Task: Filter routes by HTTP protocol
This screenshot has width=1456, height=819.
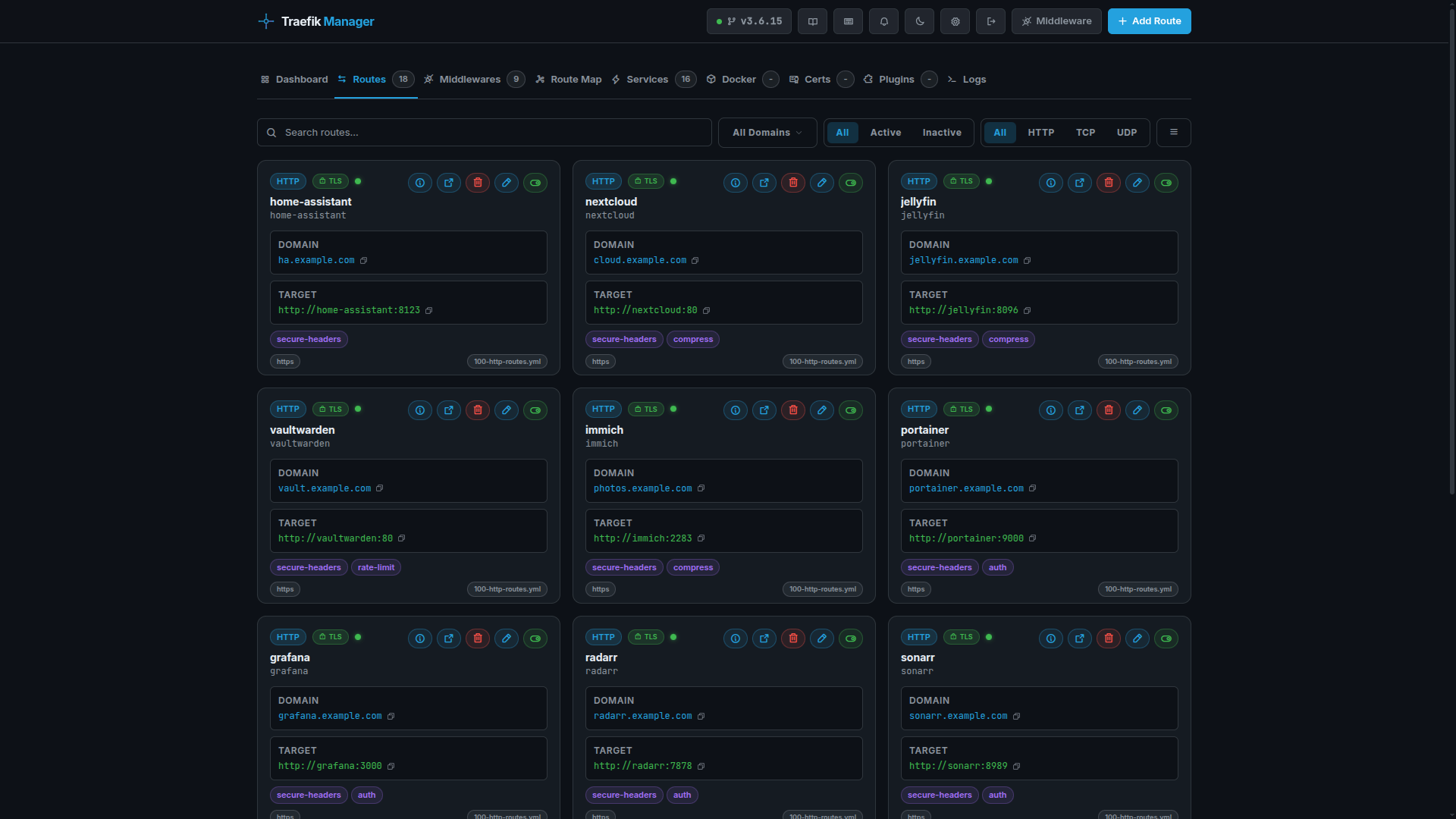Action: coord(1041,133)
